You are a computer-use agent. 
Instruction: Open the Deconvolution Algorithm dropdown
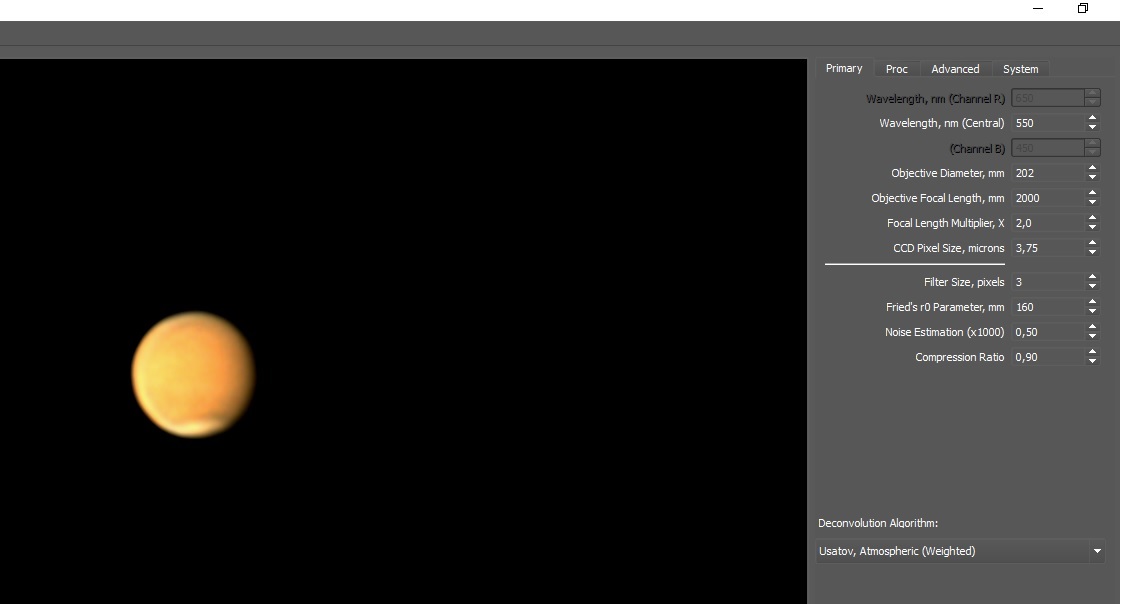[x=960, y=551]
